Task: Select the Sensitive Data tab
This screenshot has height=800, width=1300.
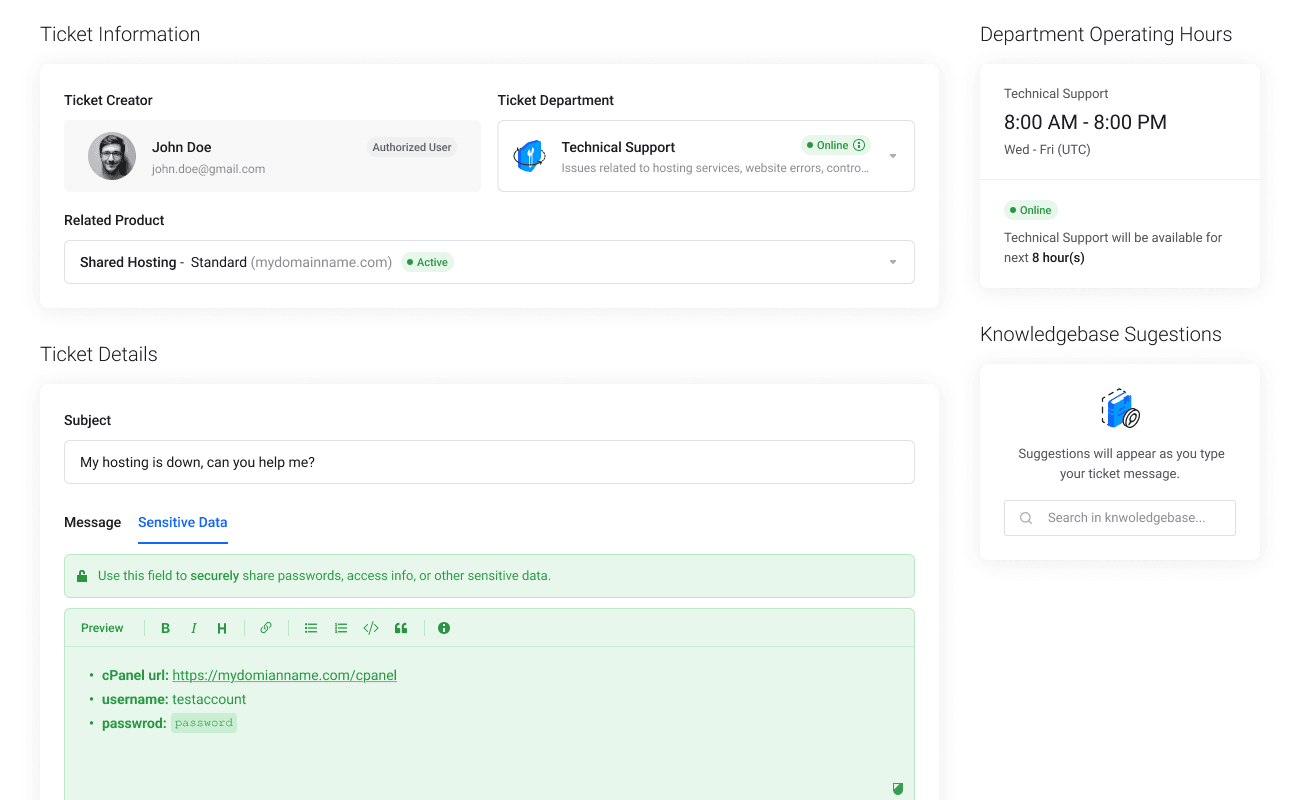Action: coord(183,522)
